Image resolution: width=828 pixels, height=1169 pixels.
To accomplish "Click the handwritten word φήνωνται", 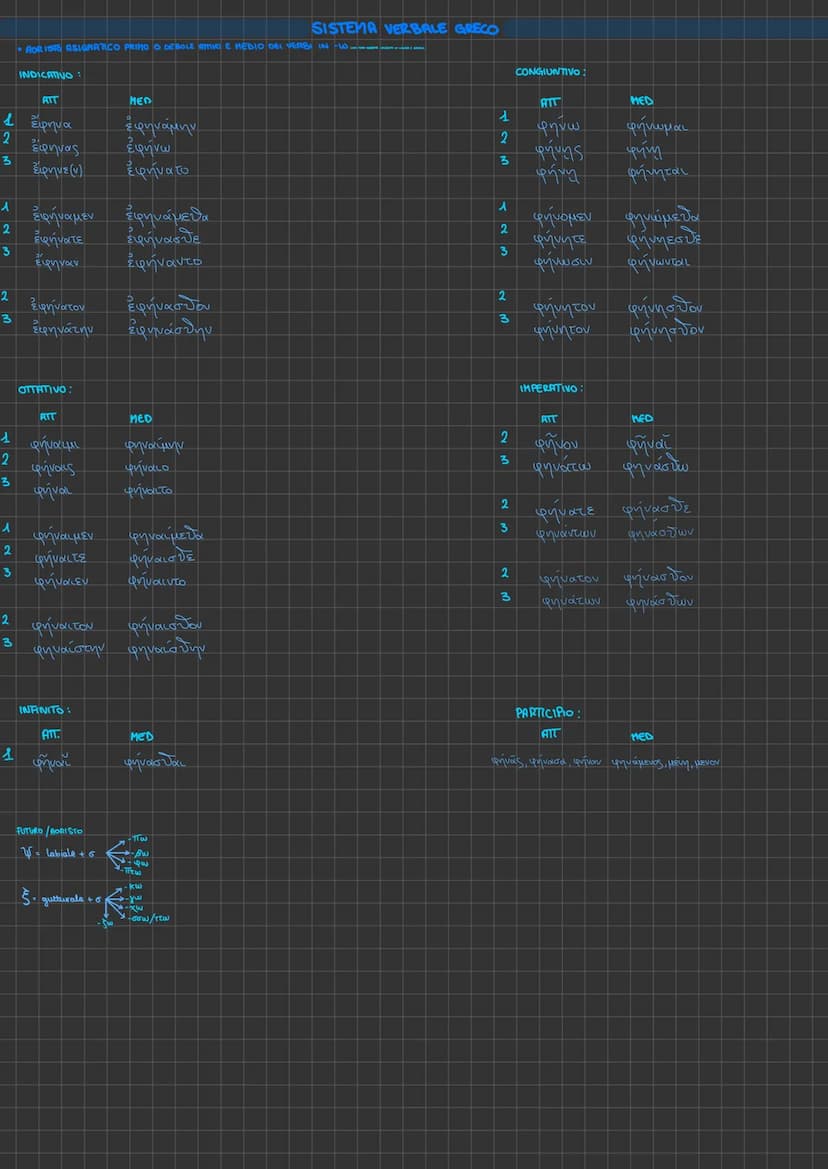I will tap(659, 262).
